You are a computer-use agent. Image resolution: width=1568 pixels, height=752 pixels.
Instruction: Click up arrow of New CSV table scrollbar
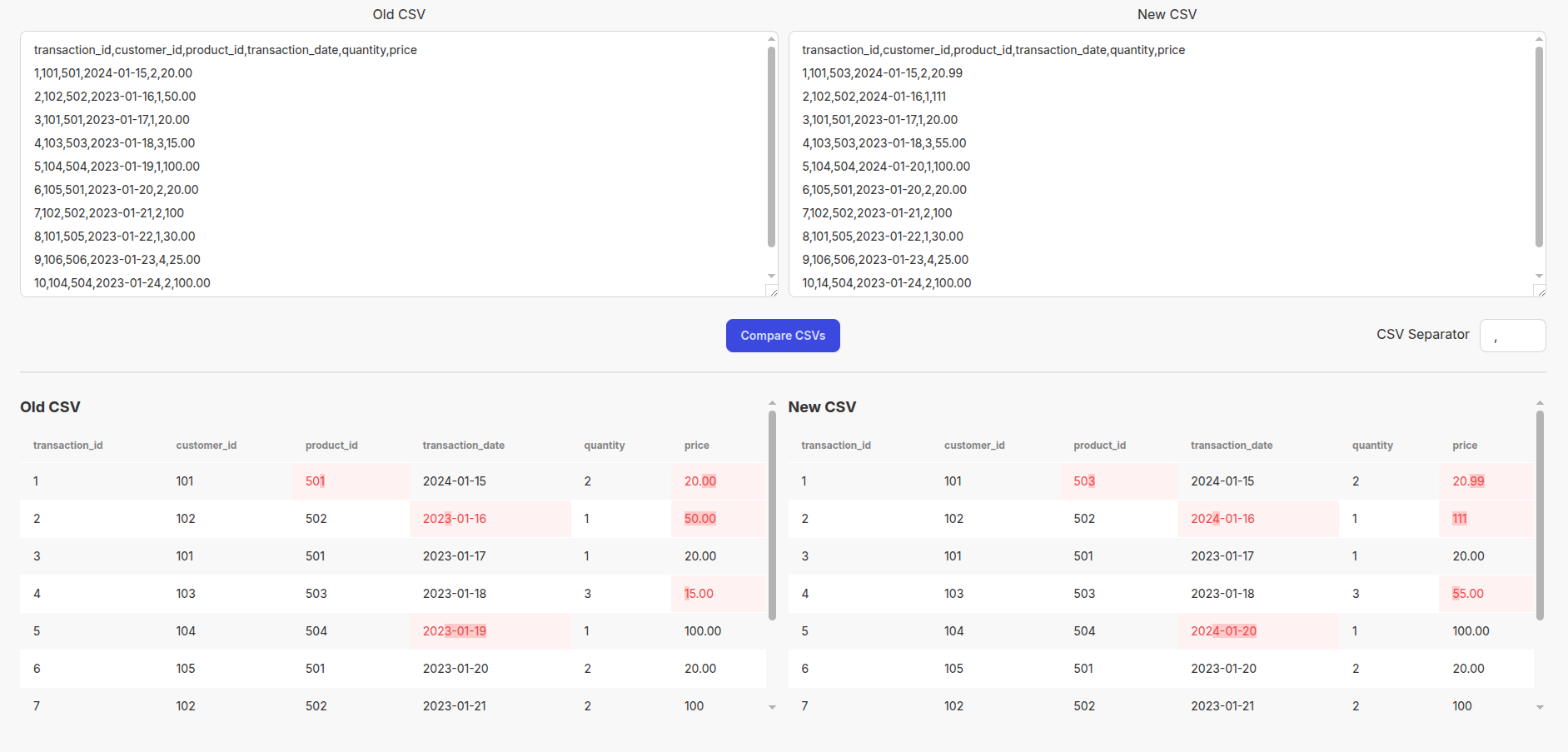1540,403
